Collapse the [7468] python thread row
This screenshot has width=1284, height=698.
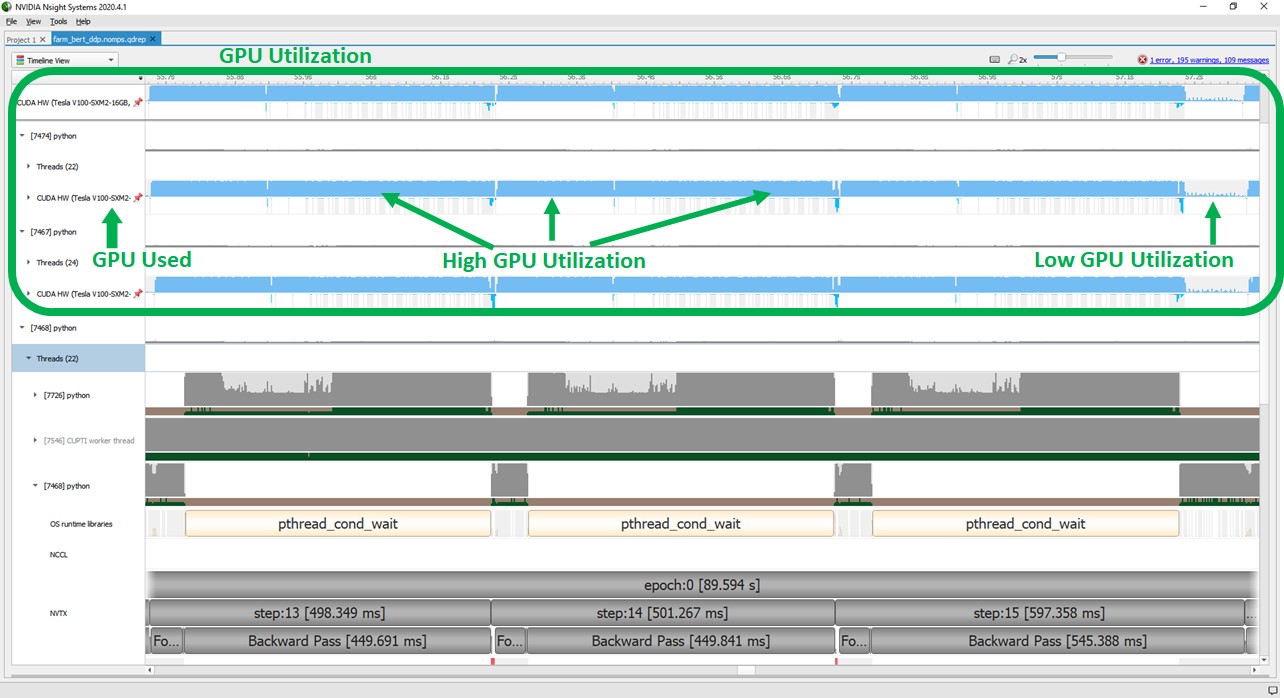point(36,486)
